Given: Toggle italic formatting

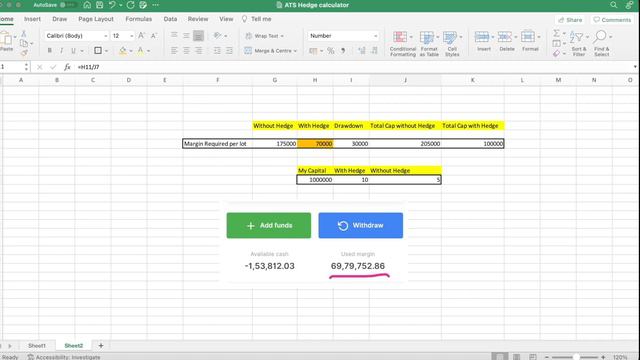Looking at the screenshot, I should pyautogui.click(x=62, y=51).
